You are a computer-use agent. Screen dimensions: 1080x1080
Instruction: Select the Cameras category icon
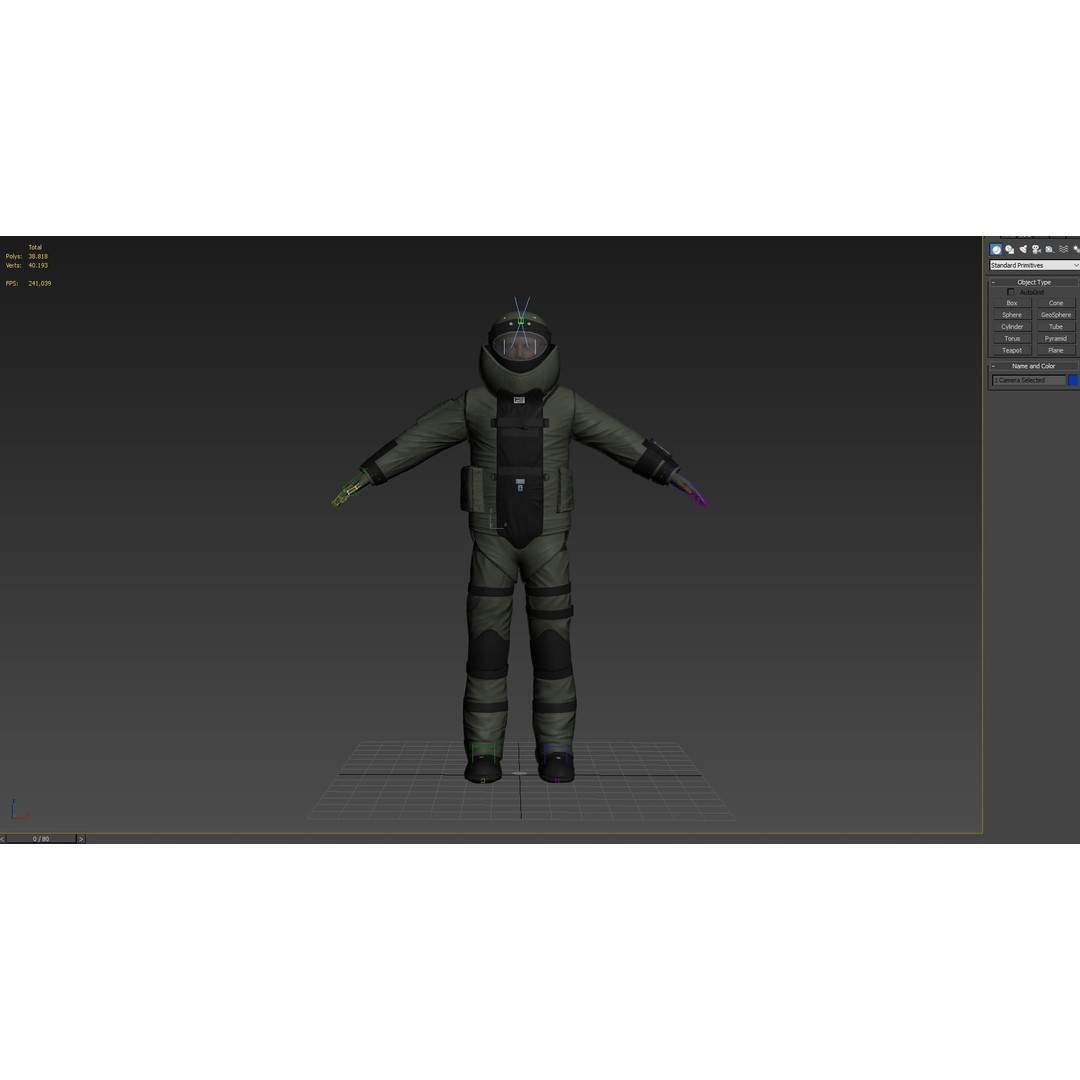pyautogui.click(x=1036, y=249)
